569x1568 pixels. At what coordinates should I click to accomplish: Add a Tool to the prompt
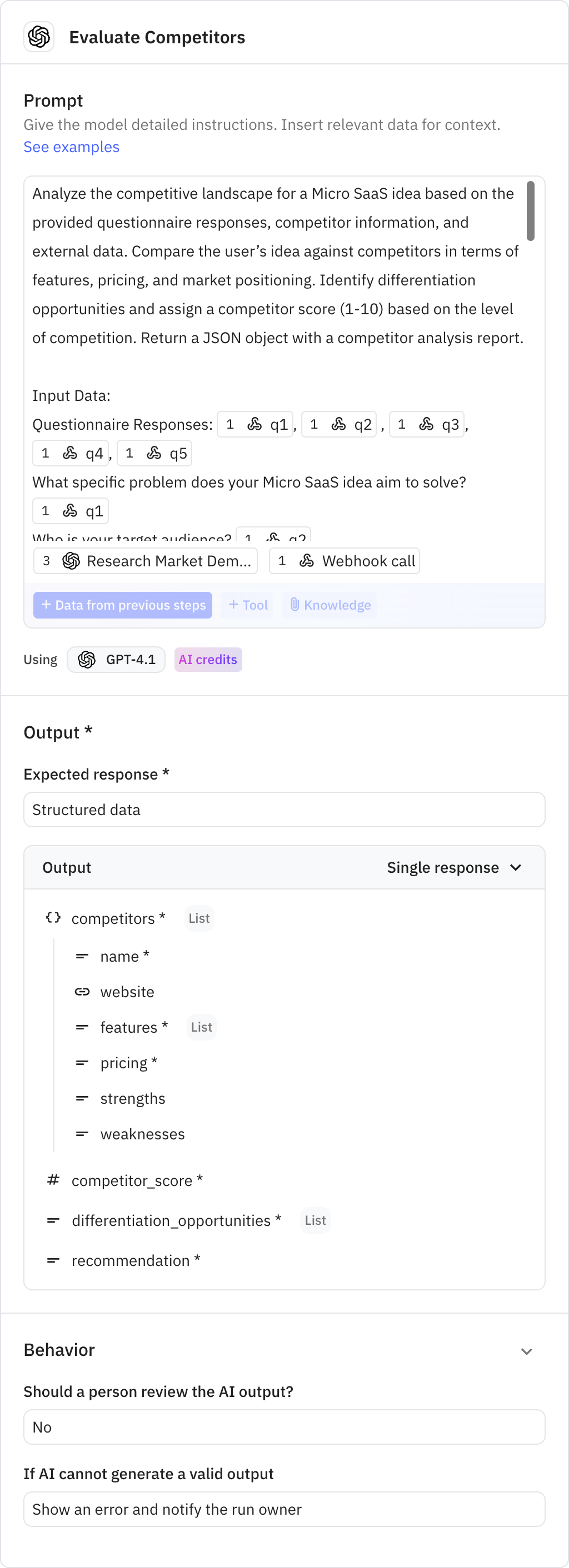coord(247,605)
